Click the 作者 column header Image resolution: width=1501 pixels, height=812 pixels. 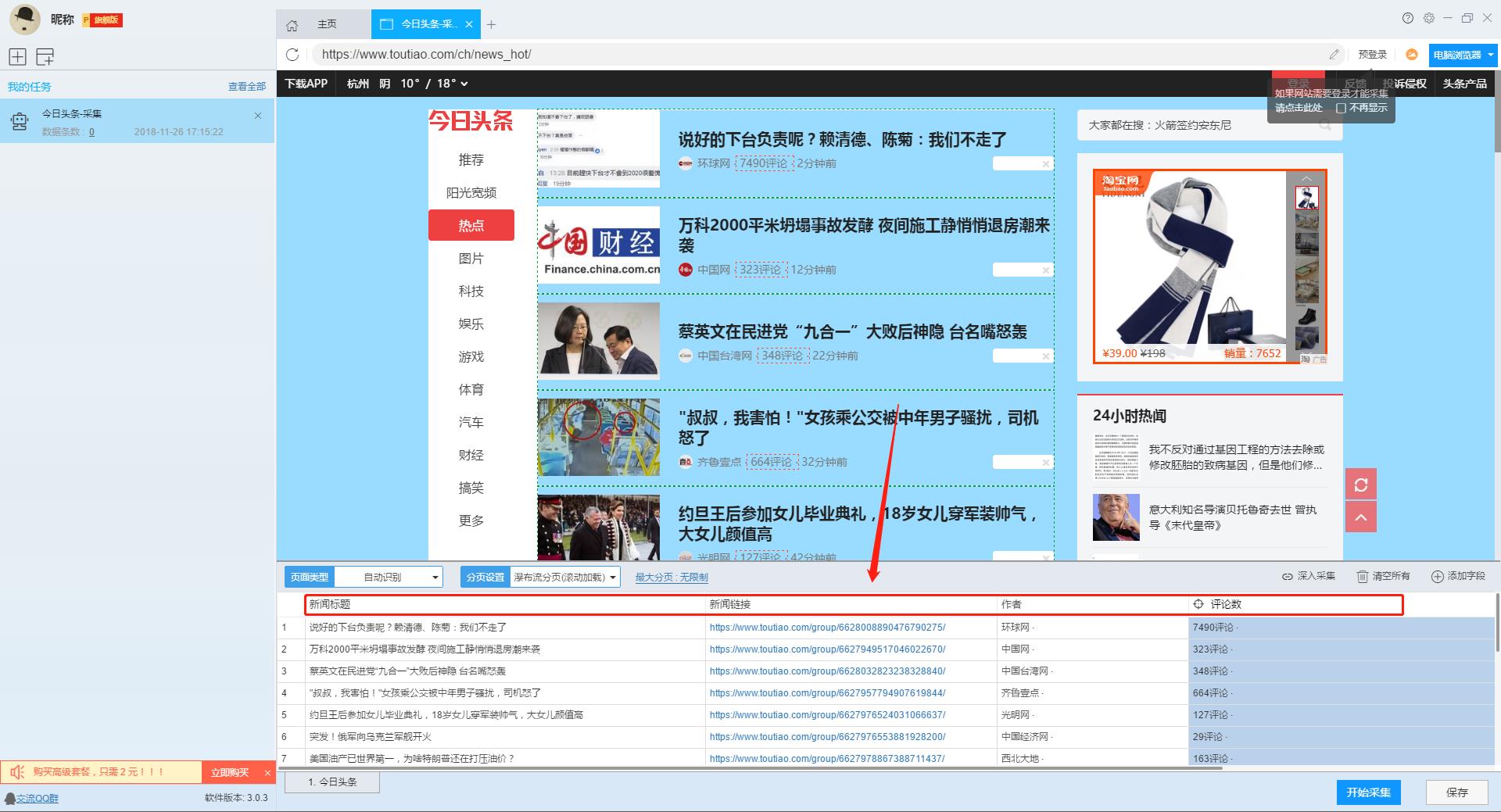[x=1093, y=604]
